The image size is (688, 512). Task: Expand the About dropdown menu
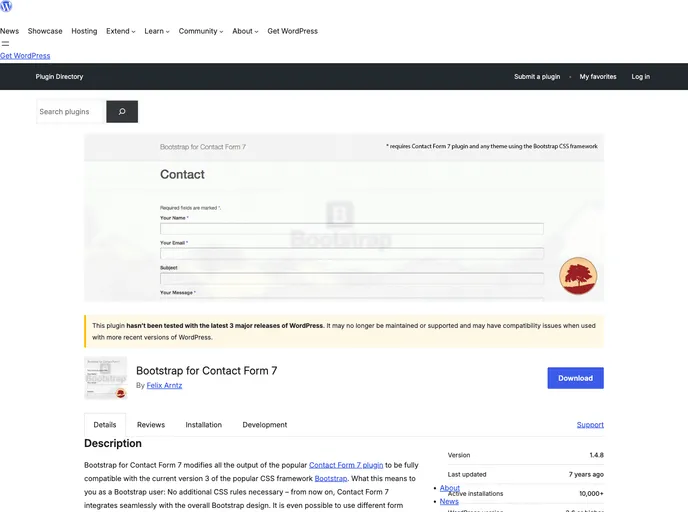(245, 31)
